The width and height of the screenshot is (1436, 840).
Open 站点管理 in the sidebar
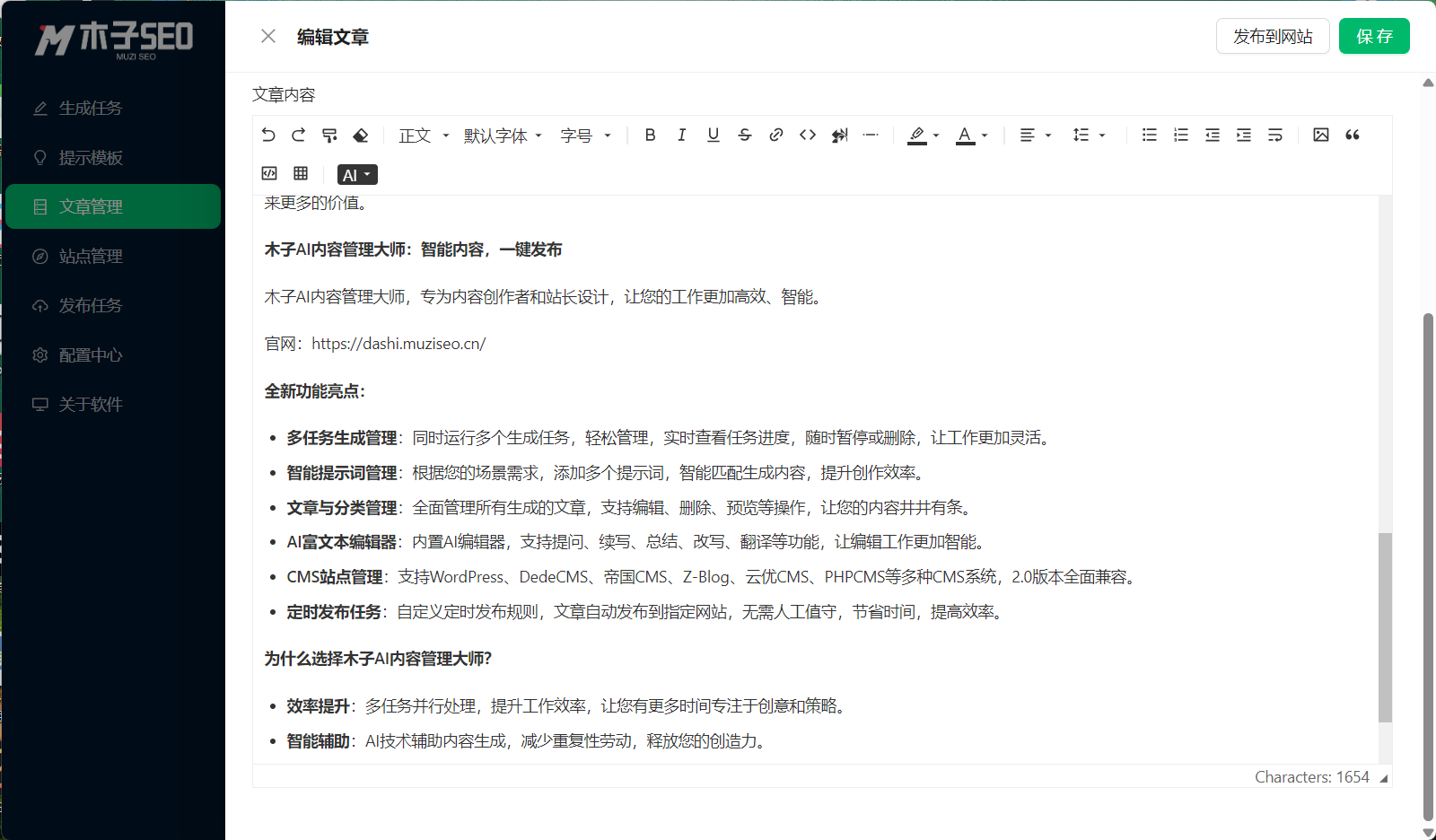[x=113, y=256]
